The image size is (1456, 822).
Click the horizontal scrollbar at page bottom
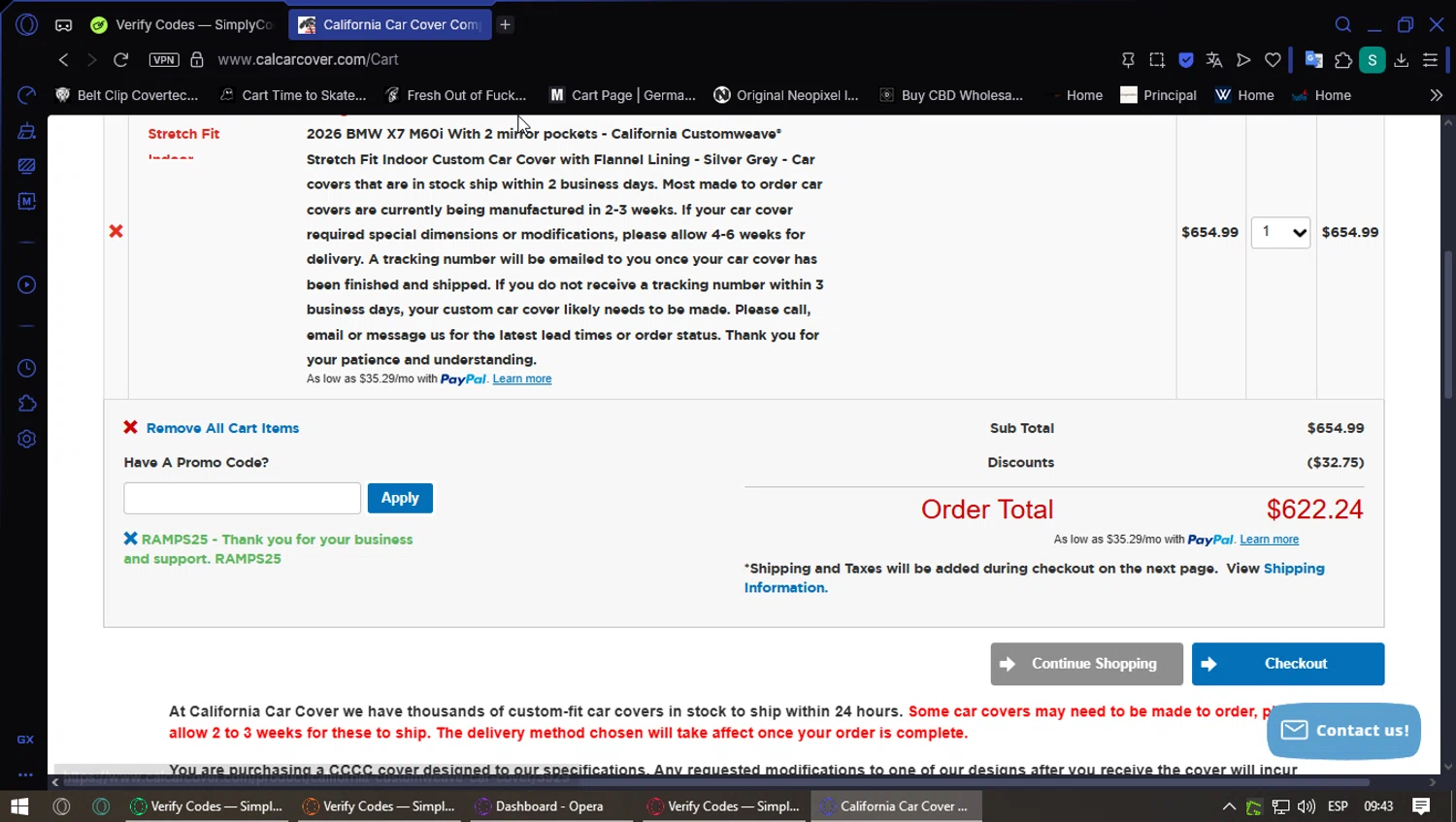click(x=718, y=782)
